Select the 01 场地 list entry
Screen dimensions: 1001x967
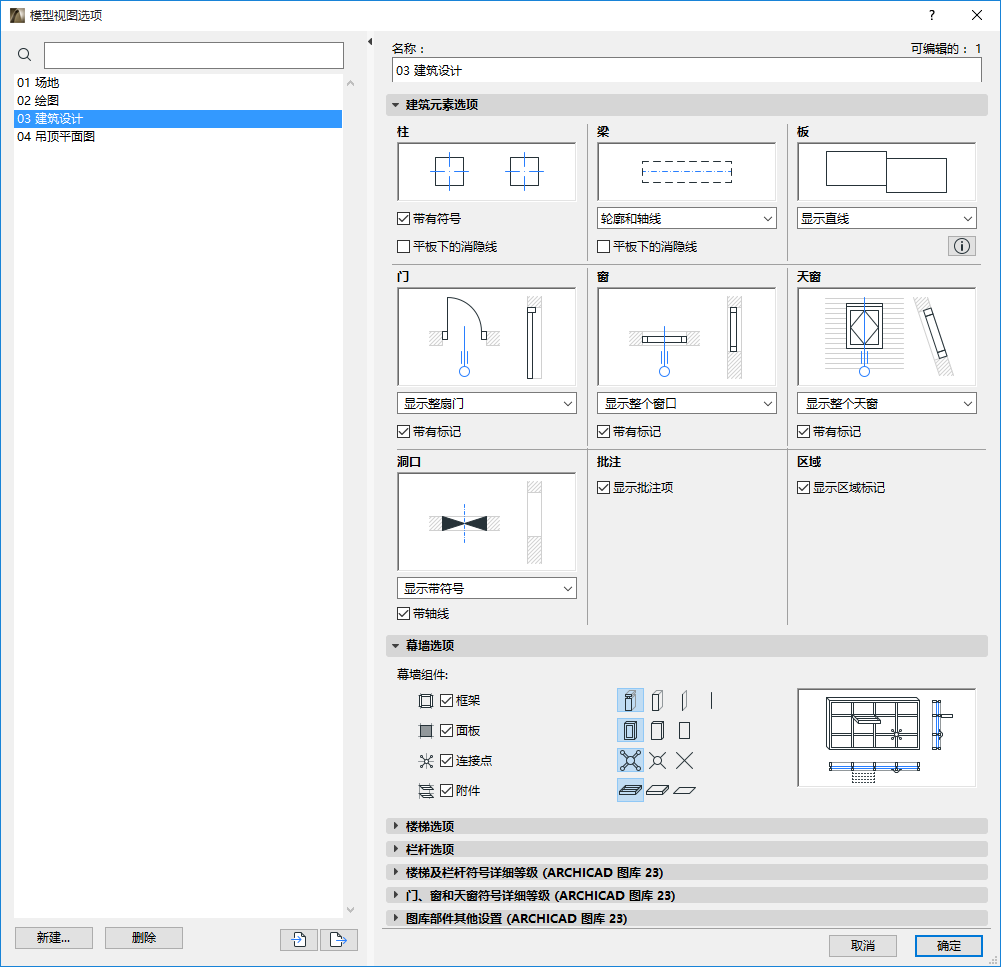44,82
